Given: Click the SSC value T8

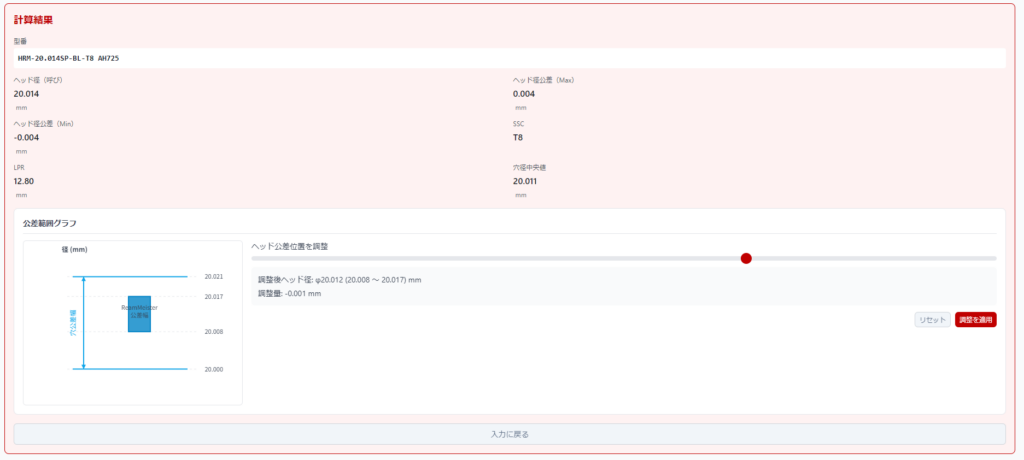Looking at the screenshot, I should [518, 137].
